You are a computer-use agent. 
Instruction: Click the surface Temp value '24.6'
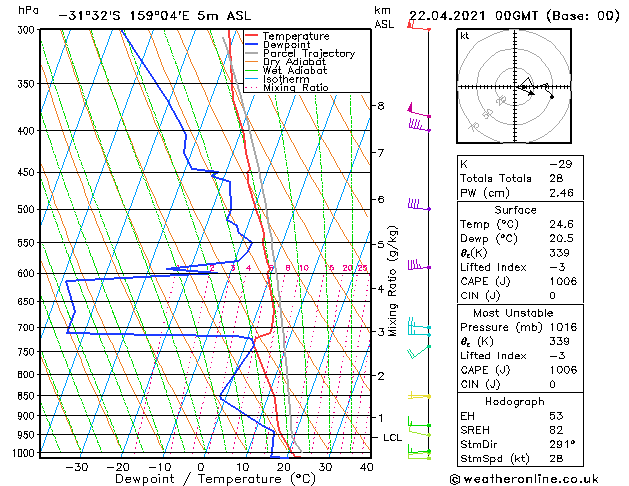(x=561, y=224)
